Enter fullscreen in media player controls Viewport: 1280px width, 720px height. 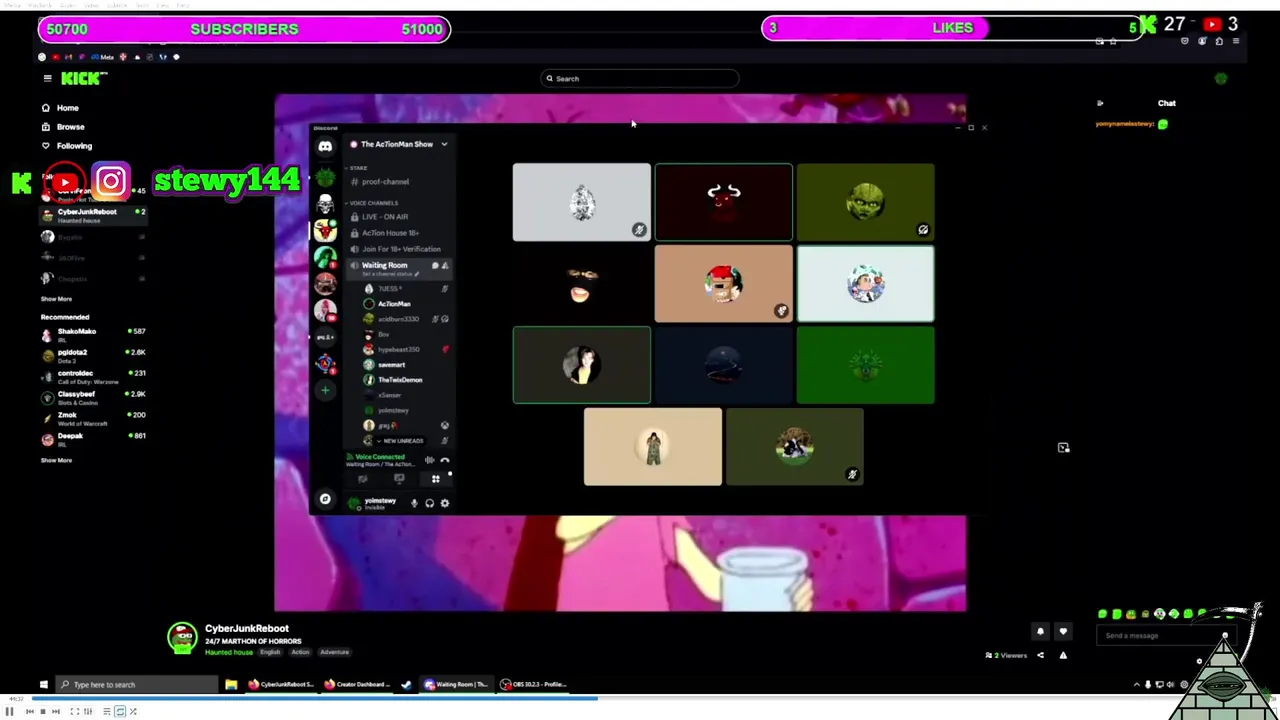74,711
